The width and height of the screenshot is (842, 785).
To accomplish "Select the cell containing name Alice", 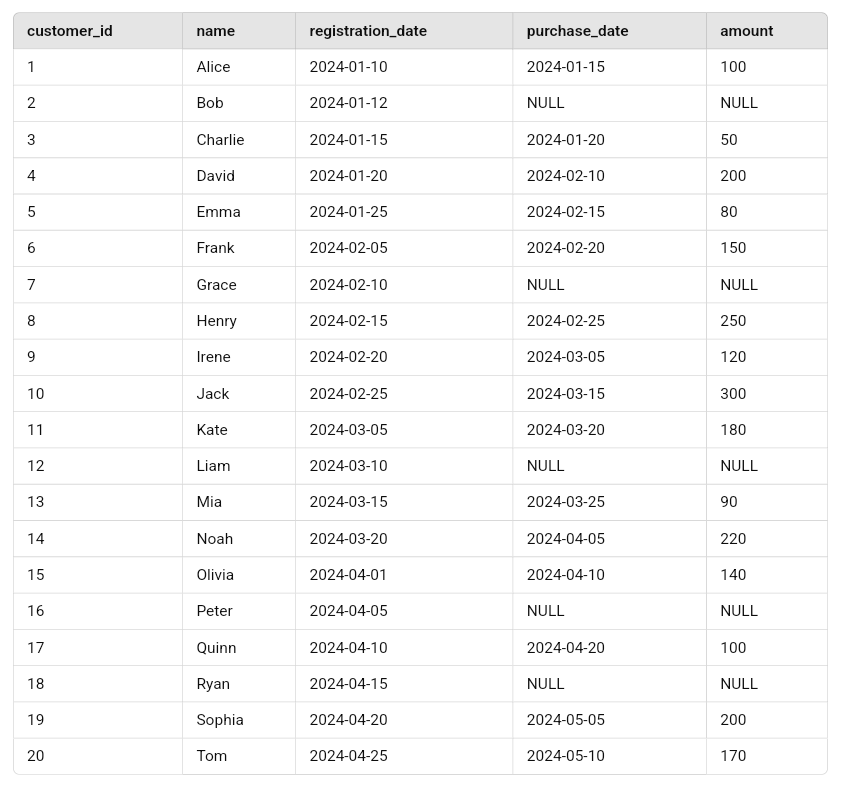I will coord(213,67).
